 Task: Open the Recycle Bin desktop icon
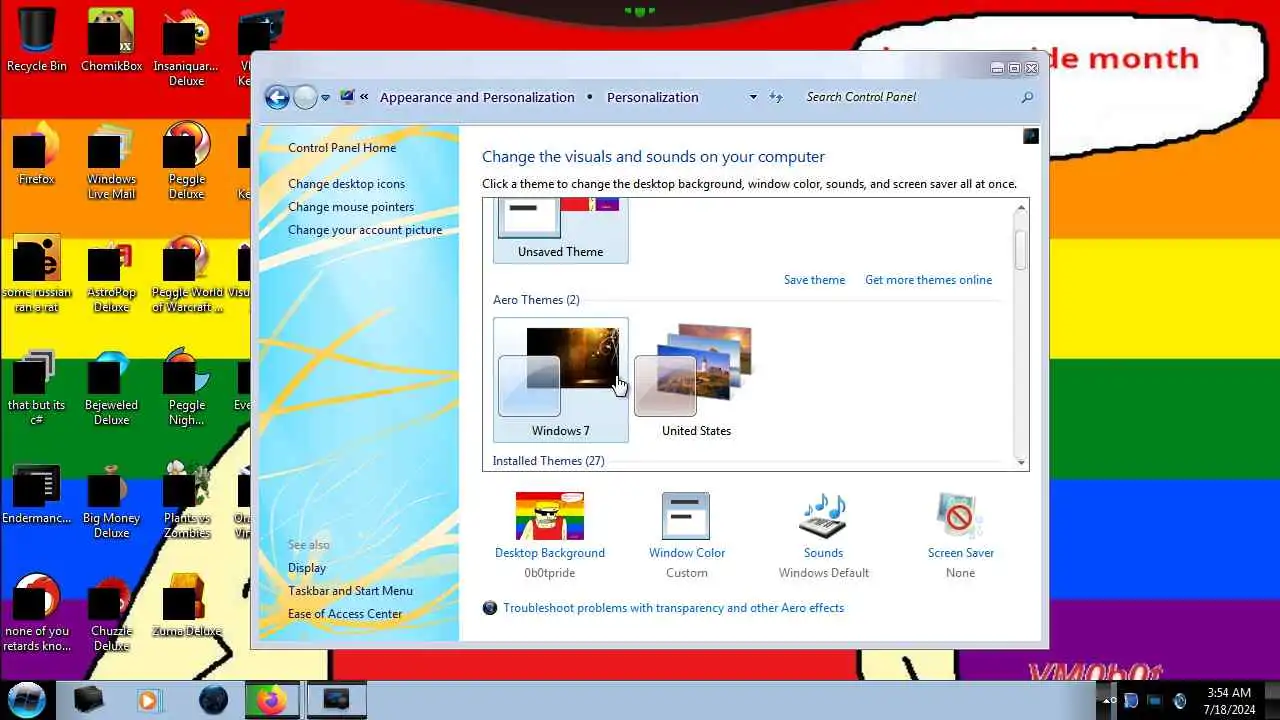point(37,40)
